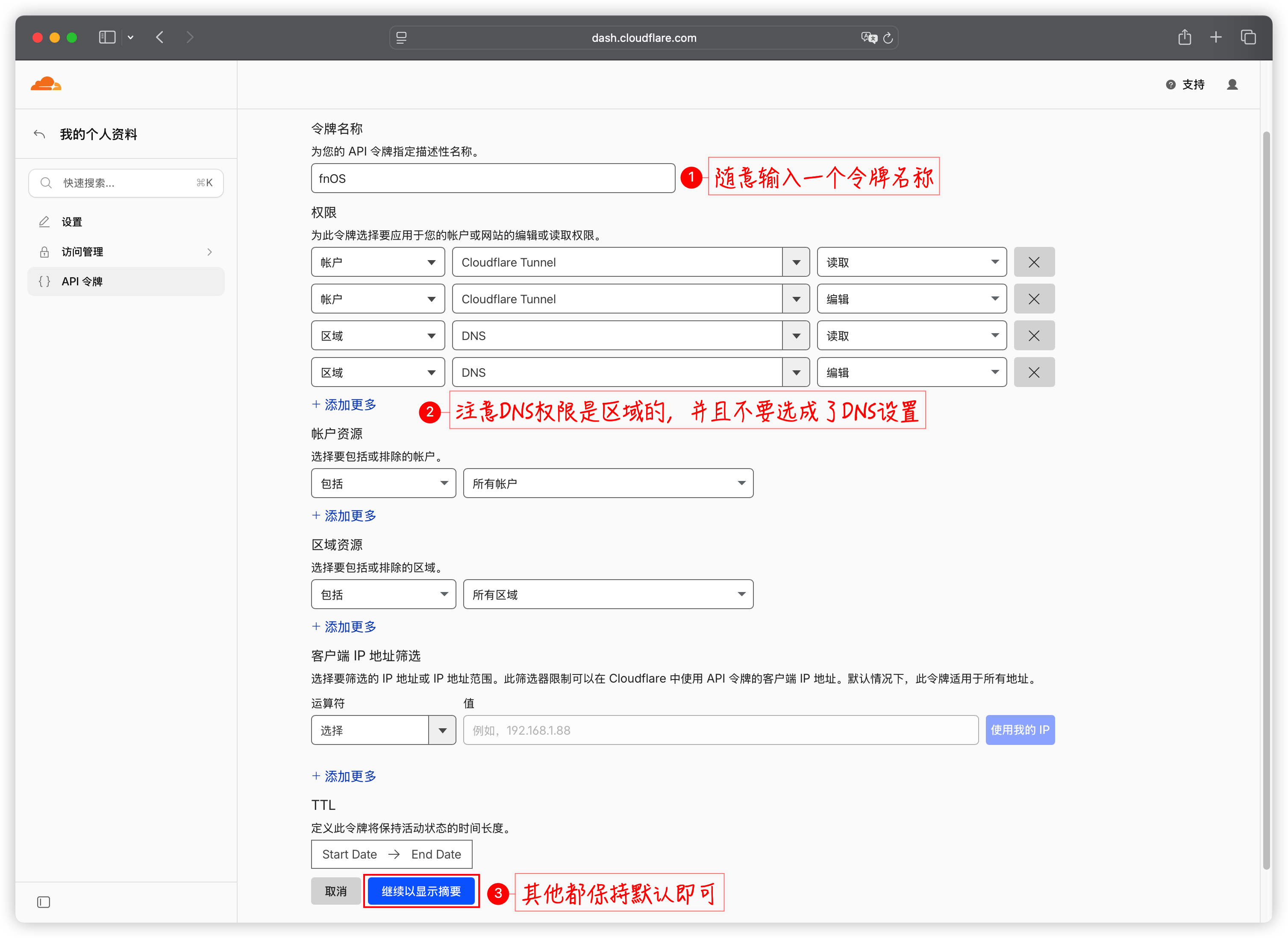The height and width of the screenshot is (938, 1288).
Task: Open DNS permission dropdown in 编辑 row
Action: click(631, 372)
